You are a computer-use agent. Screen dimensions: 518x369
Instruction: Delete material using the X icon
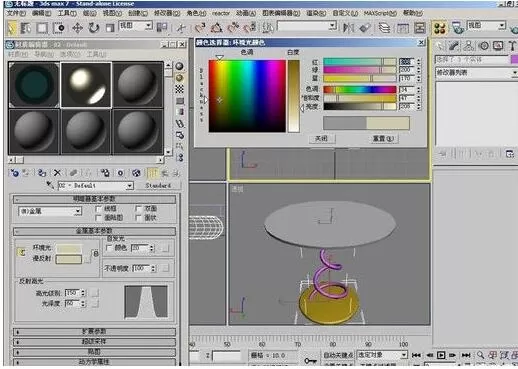click(x=57, y=173)
